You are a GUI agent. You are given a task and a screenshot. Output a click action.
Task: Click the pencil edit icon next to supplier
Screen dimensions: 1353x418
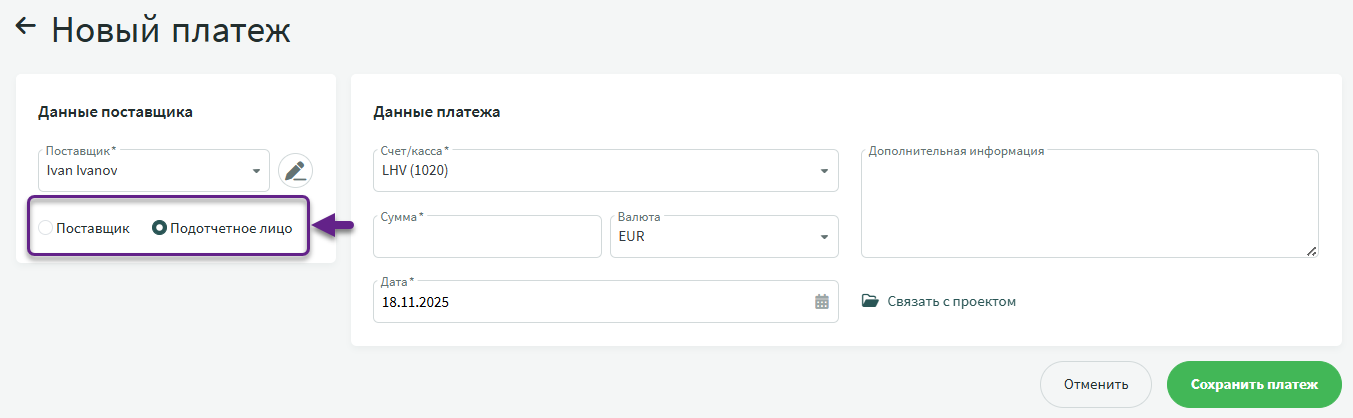click(x=295, y=171)
